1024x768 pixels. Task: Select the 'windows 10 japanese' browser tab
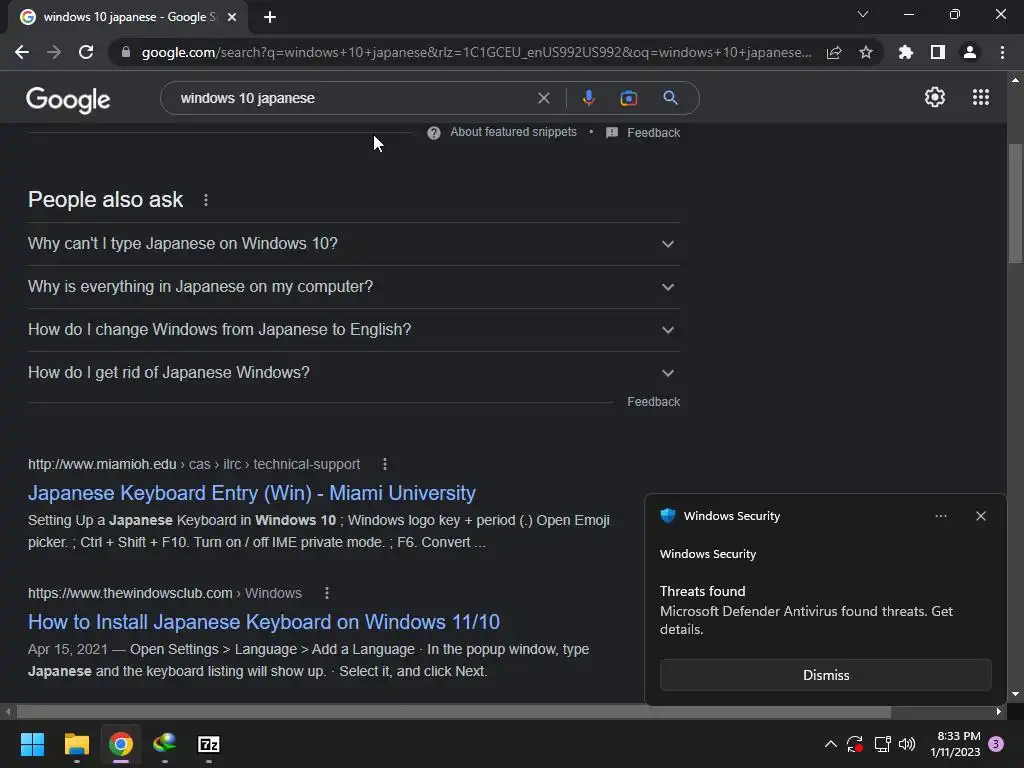(129, 17)
